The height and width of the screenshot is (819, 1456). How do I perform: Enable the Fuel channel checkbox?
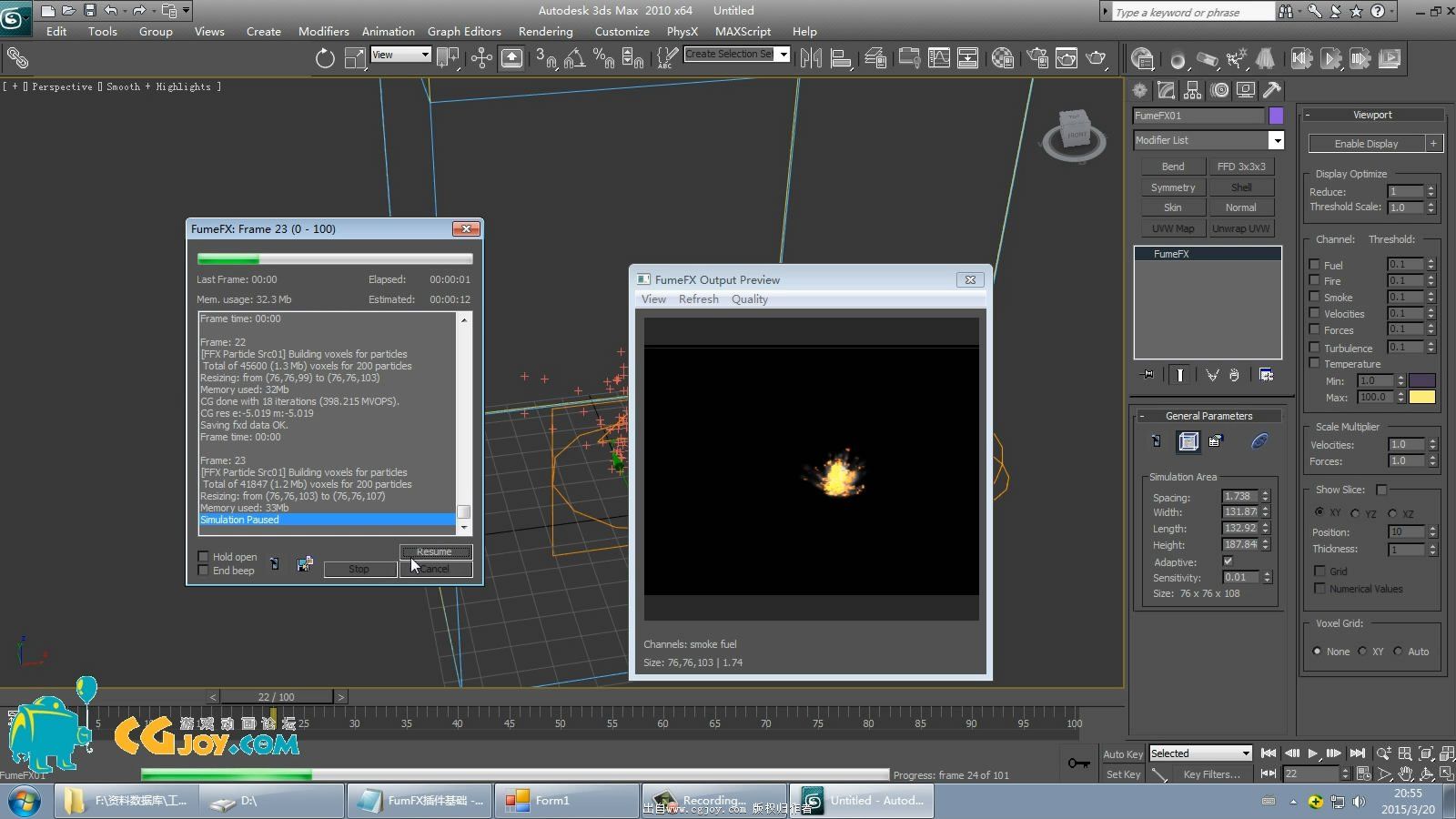pyautogui.click(x=1314, y=265)
